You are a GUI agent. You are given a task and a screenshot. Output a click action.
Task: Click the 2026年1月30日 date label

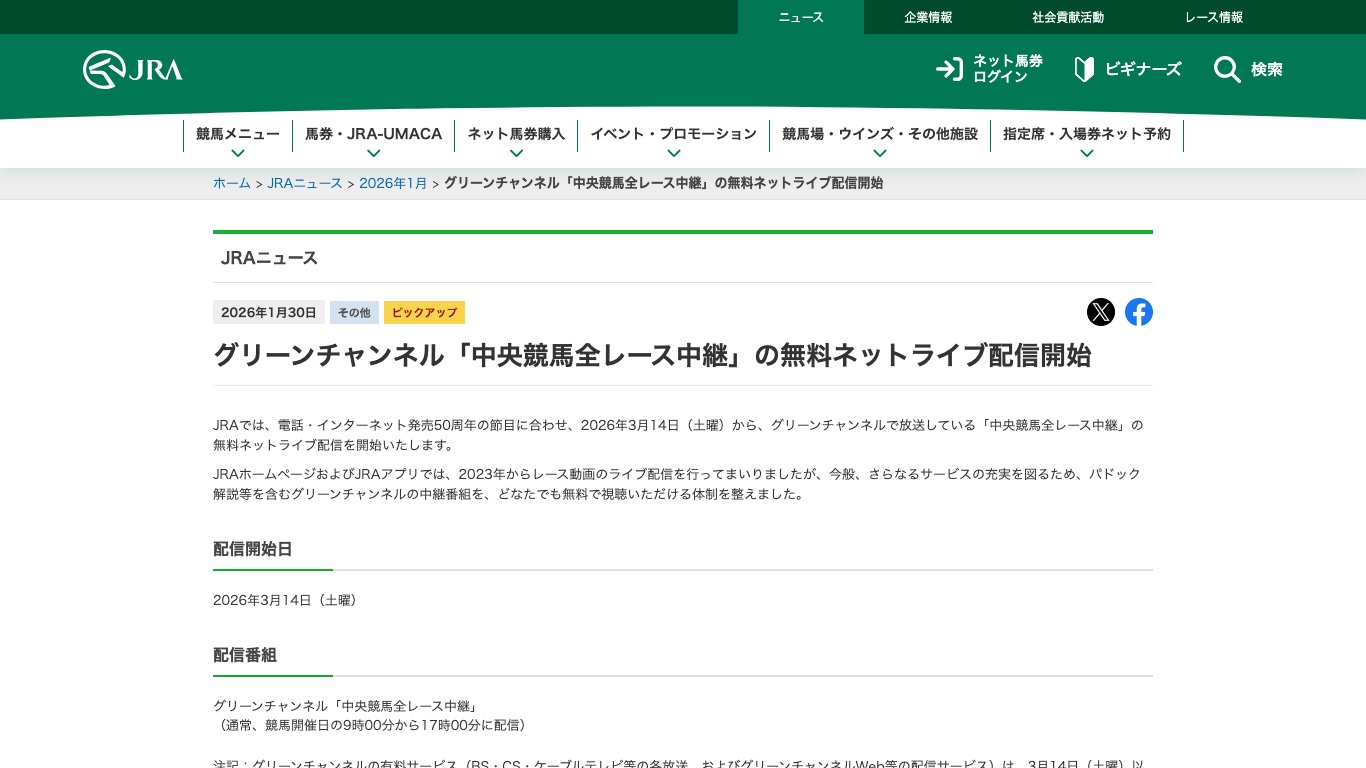pos(269,313)
